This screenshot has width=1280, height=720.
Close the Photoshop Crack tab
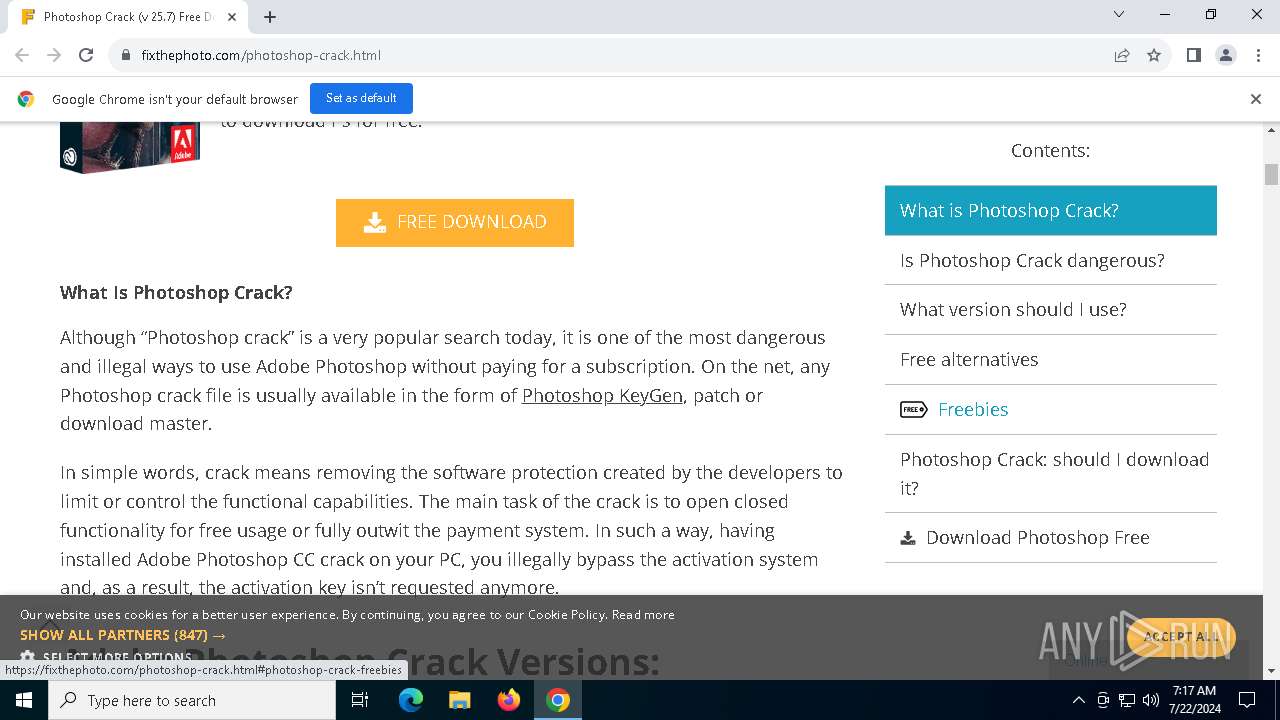pyautogui.click(x=233, y=17)
